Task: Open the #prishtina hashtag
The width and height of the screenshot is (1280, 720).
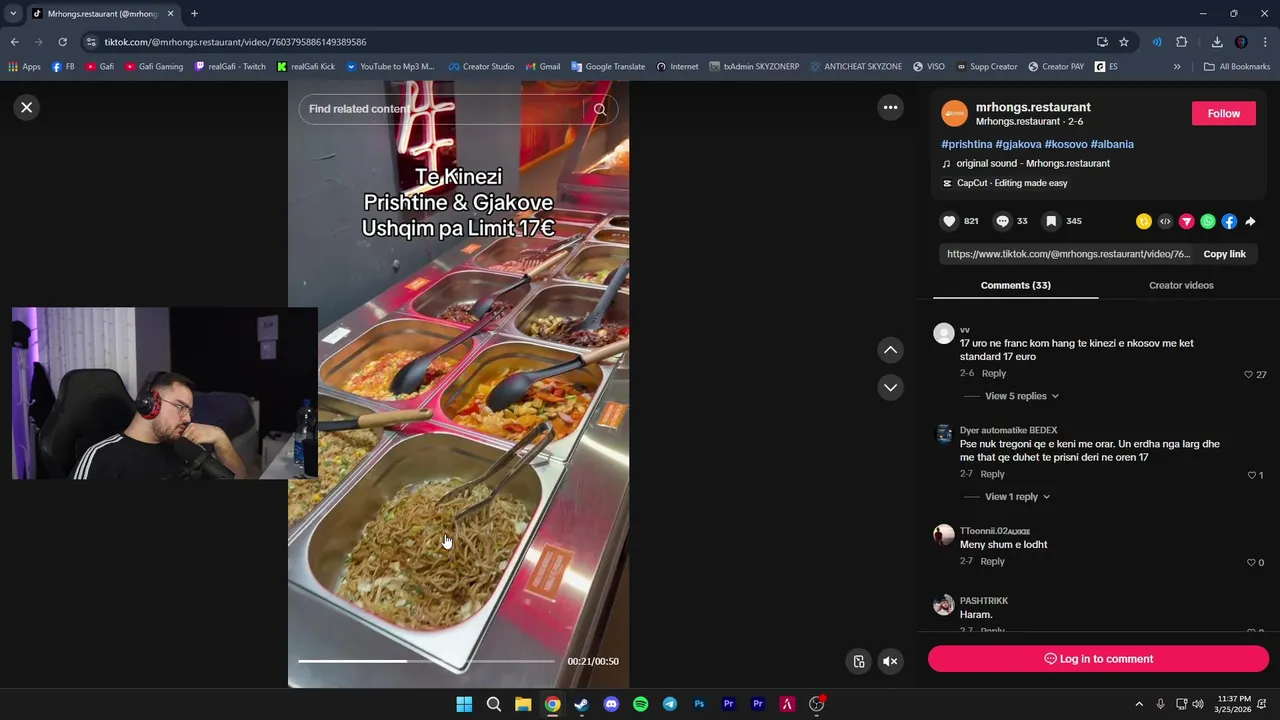Action: (966, 144)
